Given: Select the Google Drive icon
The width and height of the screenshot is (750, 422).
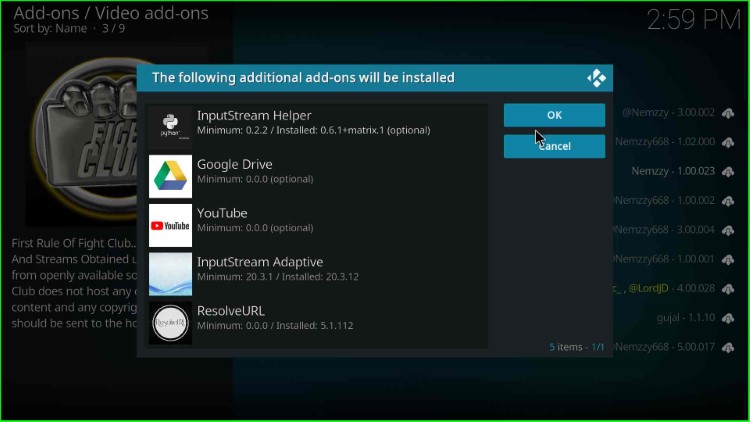Looking at the screenshot, I should click(x=170, y=176).
